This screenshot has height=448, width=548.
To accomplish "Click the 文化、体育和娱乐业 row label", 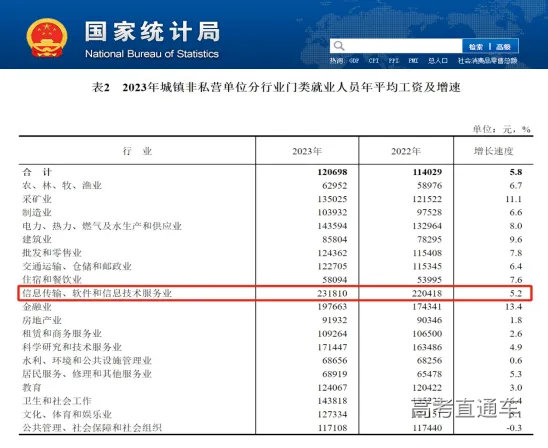I will click(67, 414).
